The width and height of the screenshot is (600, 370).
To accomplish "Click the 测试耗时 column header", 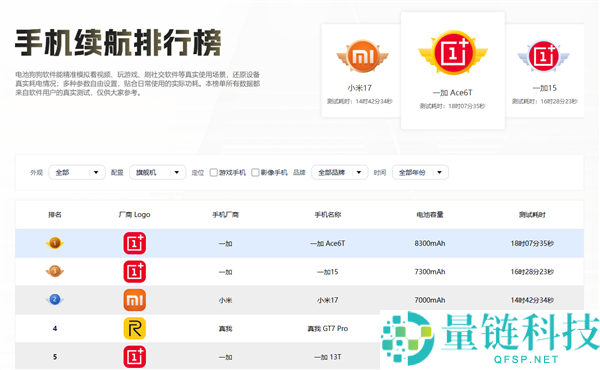I will (532, 215).
